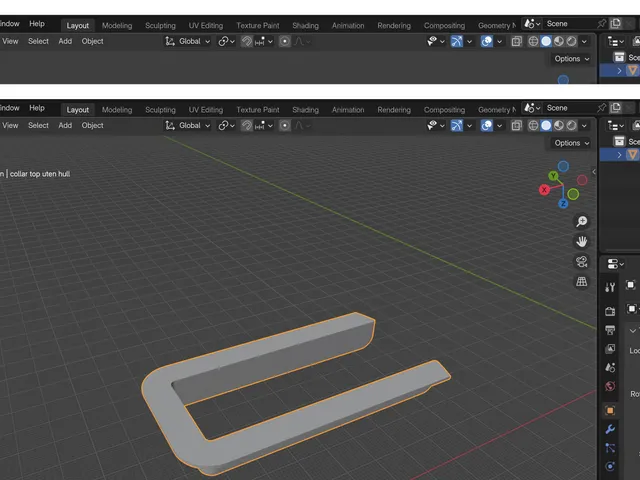
Task: Switch to Modeling tab in lower window
Action: 117,109
